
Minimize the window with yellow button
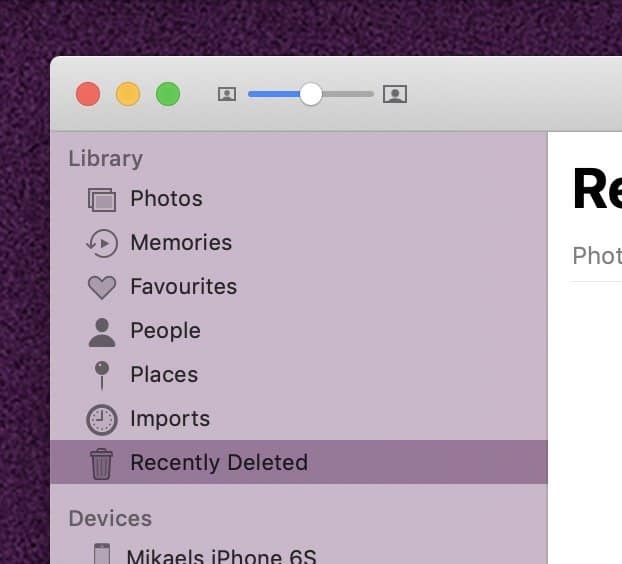pyautogui.click(x=128, y=94)
